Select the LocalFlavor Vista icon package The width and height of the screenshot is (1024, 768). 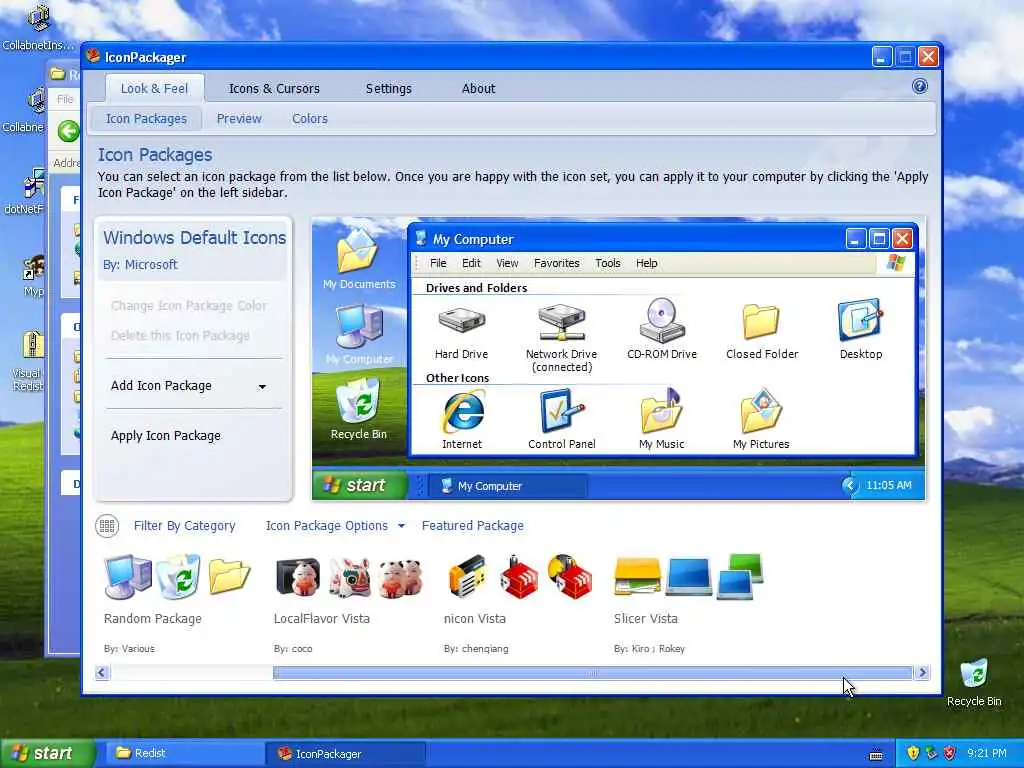coord(349,577)
